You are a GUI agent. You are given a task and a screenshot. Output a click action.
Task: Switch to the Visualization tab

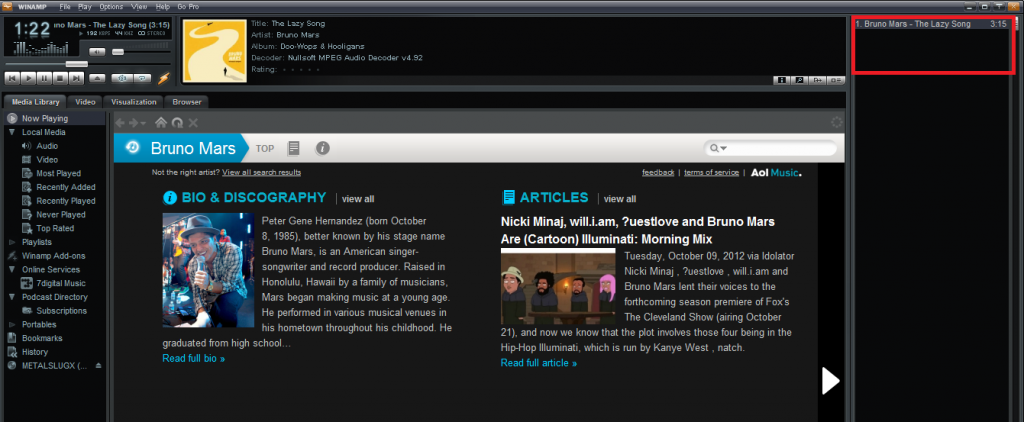pyautogui.click(x=134, y=102)
